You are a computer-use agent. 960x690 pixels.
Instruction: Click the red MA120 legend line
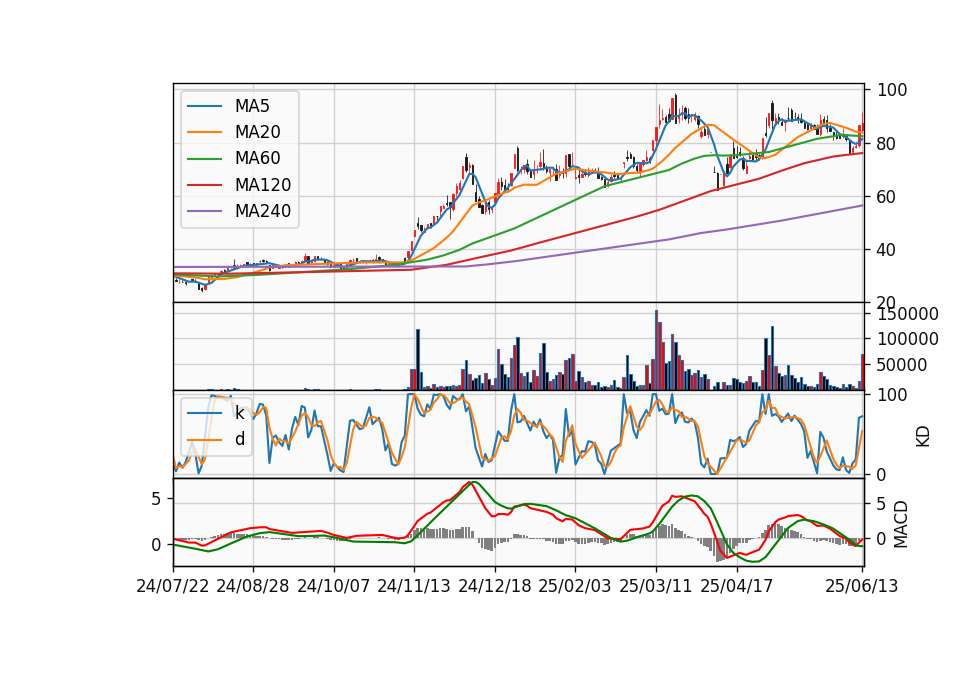click(x=204, y=185)
